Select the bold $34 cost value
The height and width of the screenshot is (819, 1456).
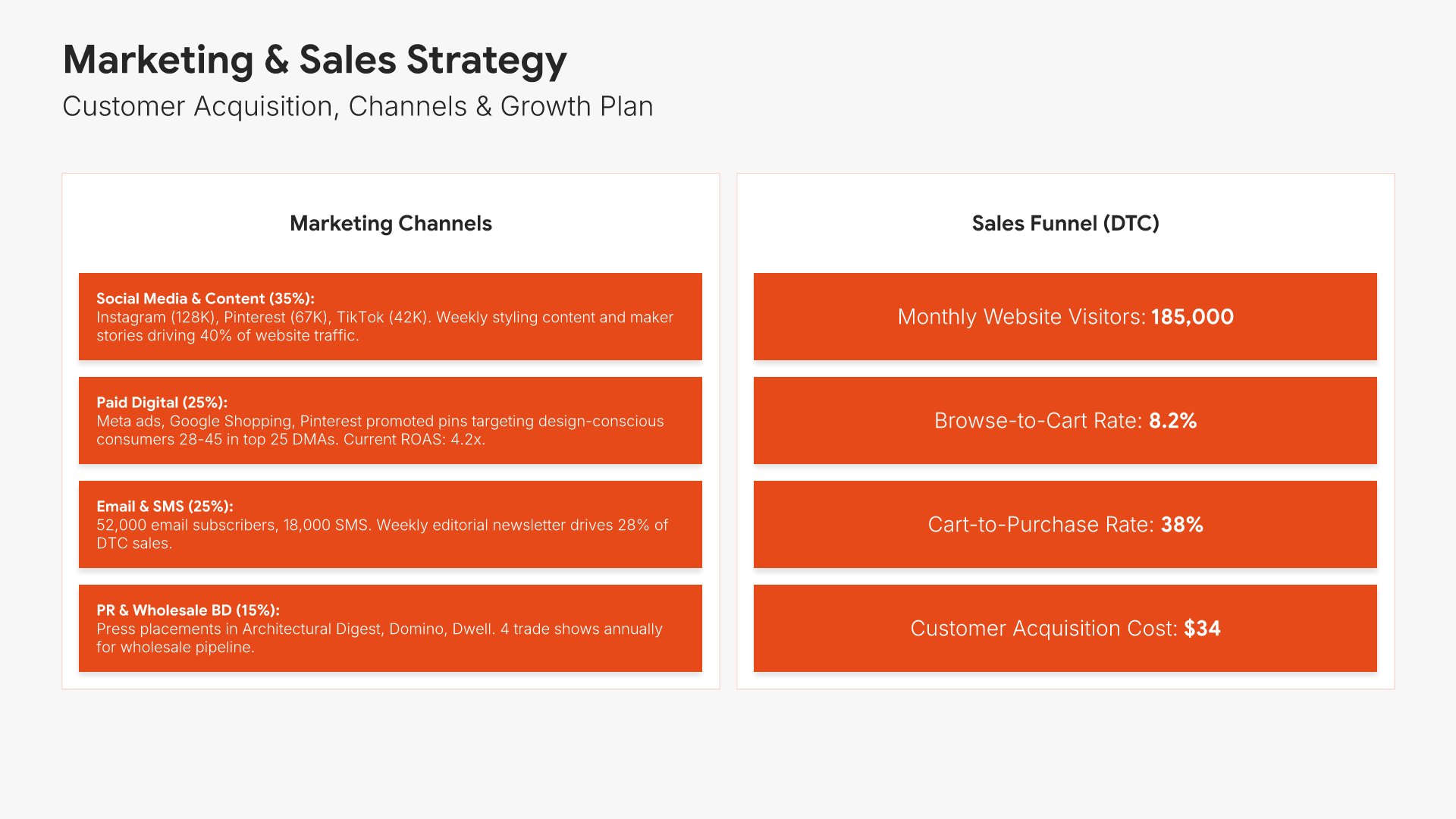point(1202,629)
